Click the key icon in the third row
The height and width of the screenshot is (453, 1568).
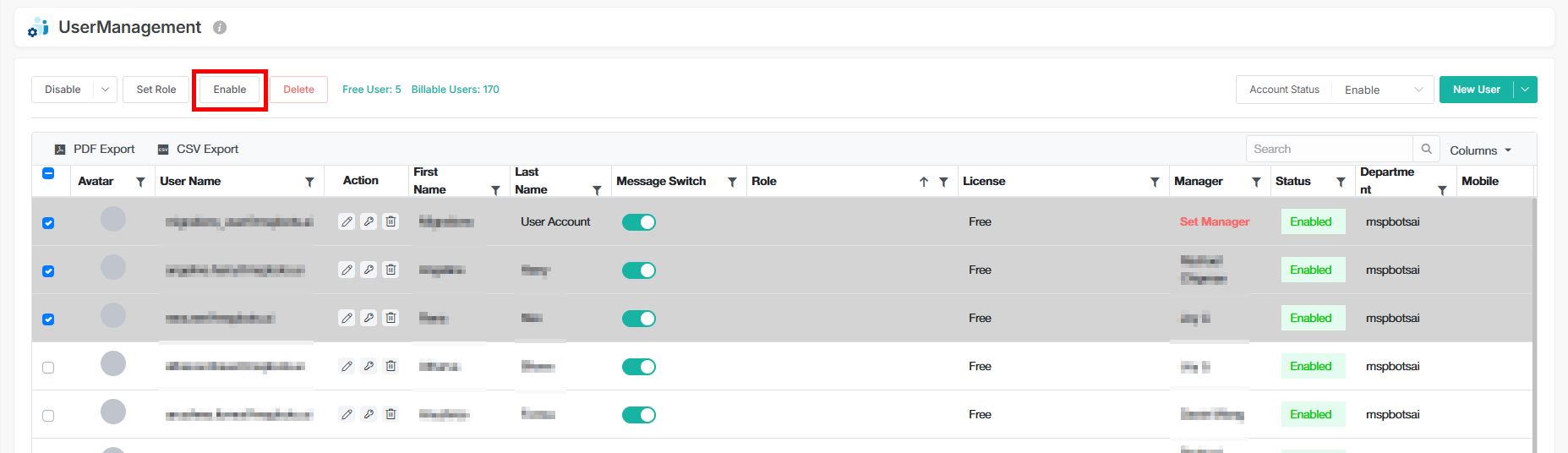(x=369, y=318)
